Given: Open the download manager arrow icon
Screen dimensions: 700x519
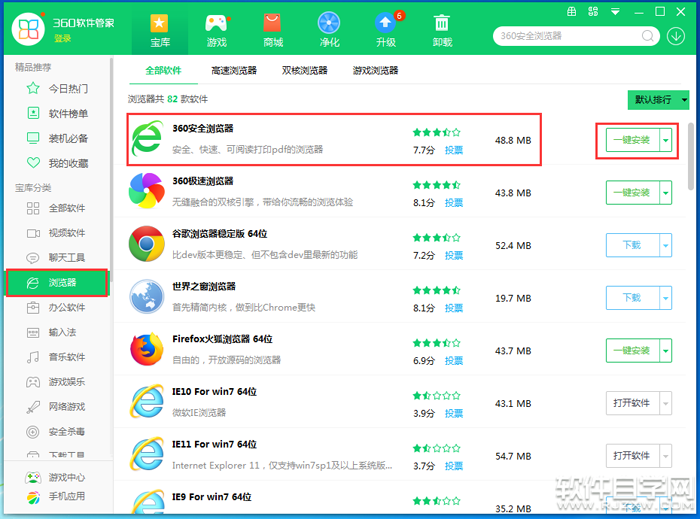Looking at the screenshot, I should click(676, 36).
